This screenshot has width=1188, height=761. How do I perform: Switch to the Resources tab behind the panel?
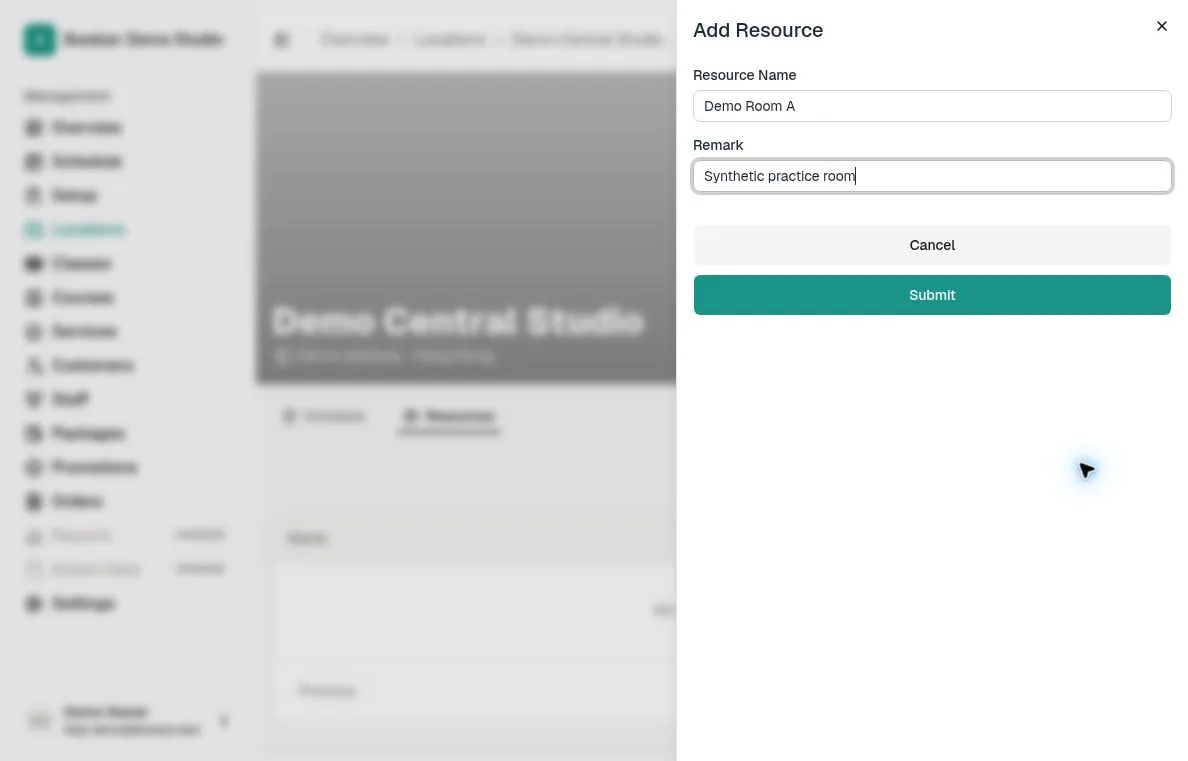pyautogui.click(x=449, y=415)
